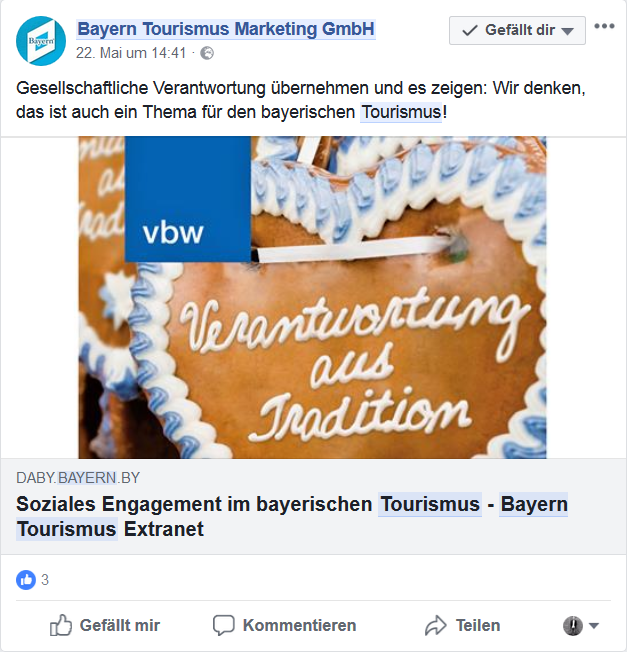
Task: Click the DABY.BAYERN.BY domain link
Action: [78, 478]
